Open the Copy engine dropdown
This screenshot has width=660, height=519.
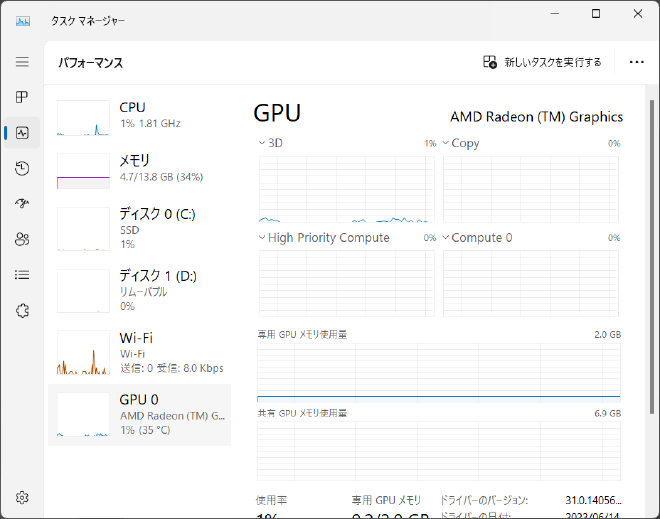[461, 144]
